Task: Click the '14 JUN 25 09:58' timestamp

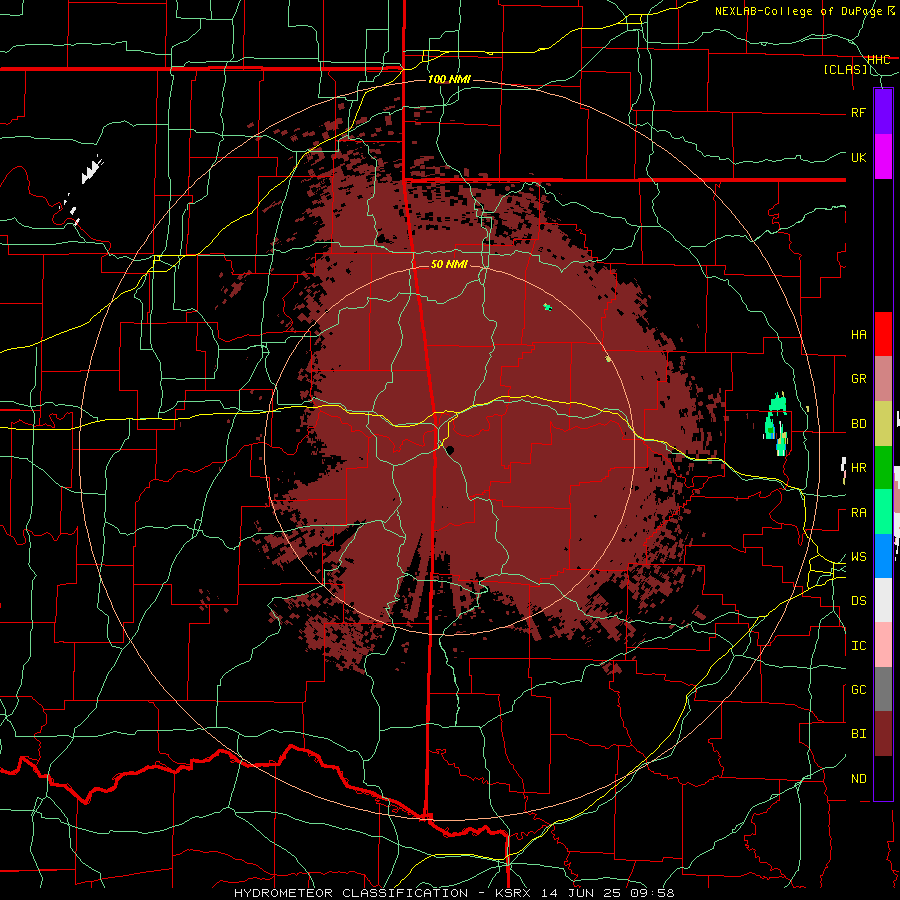Action: (608, 893)
